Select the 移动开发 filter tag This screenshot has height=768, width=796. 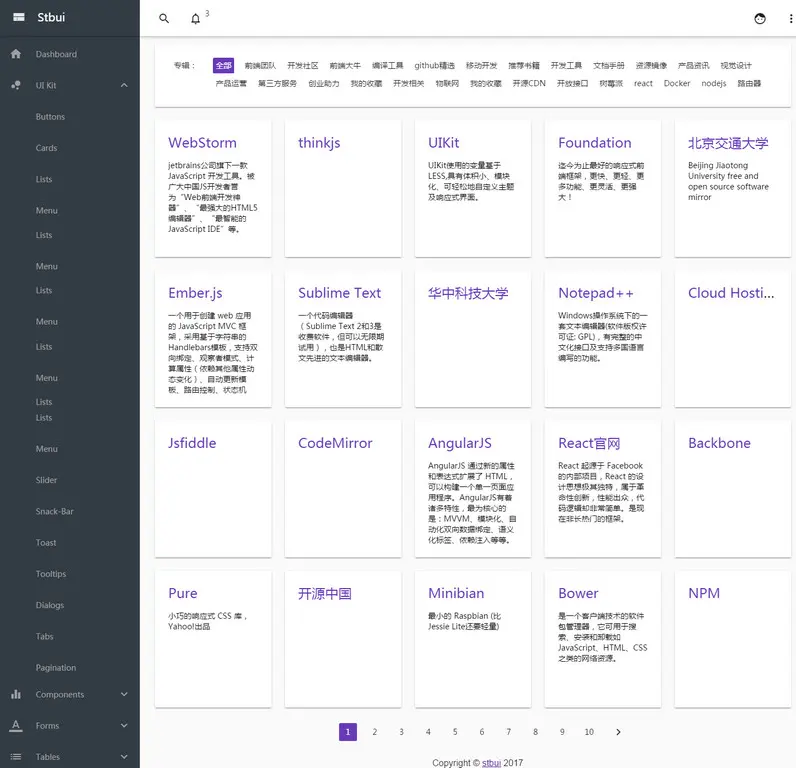(481, 65)
